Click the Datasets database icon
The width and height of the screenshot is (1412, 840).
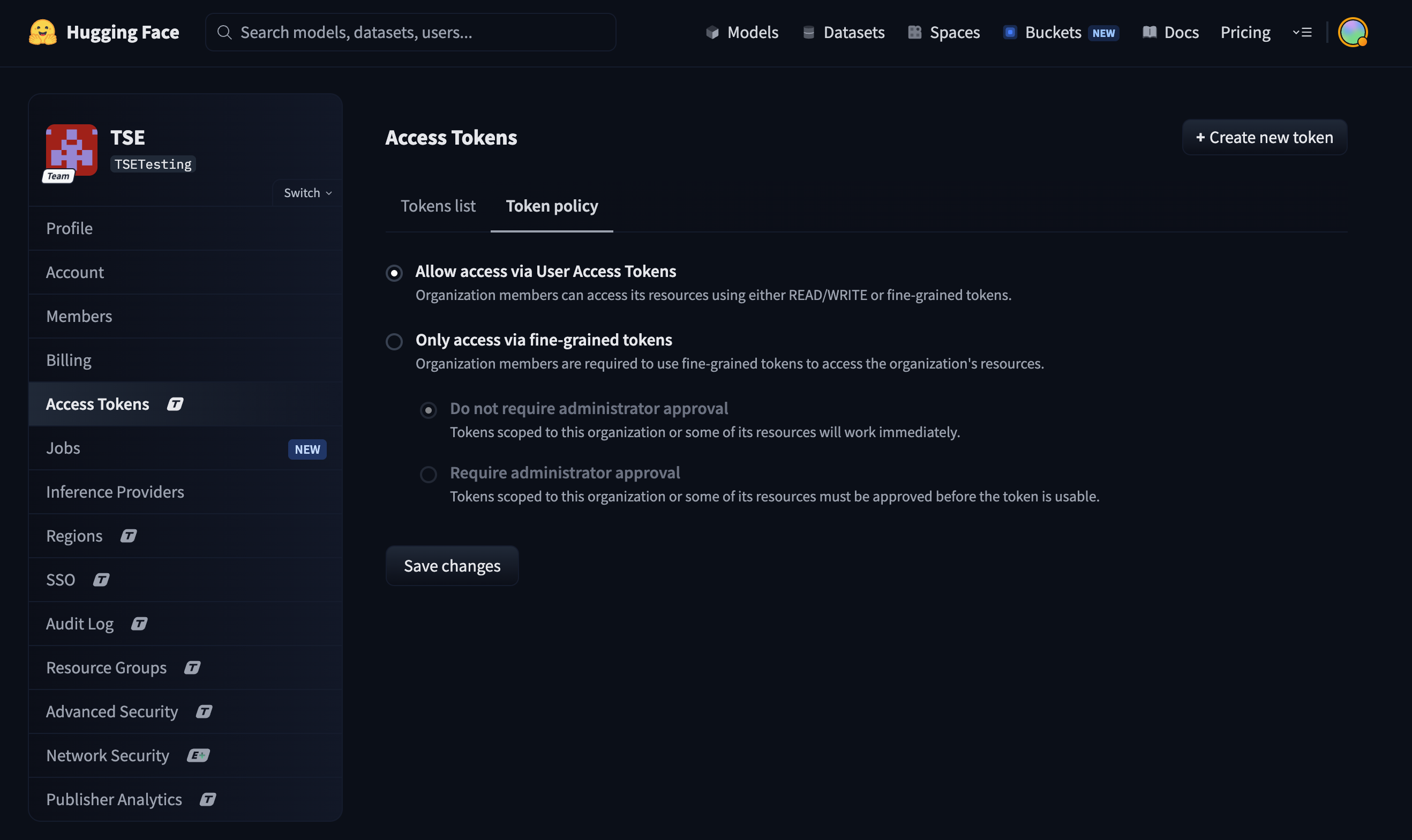pyautogui.click(x=808, y=32)
